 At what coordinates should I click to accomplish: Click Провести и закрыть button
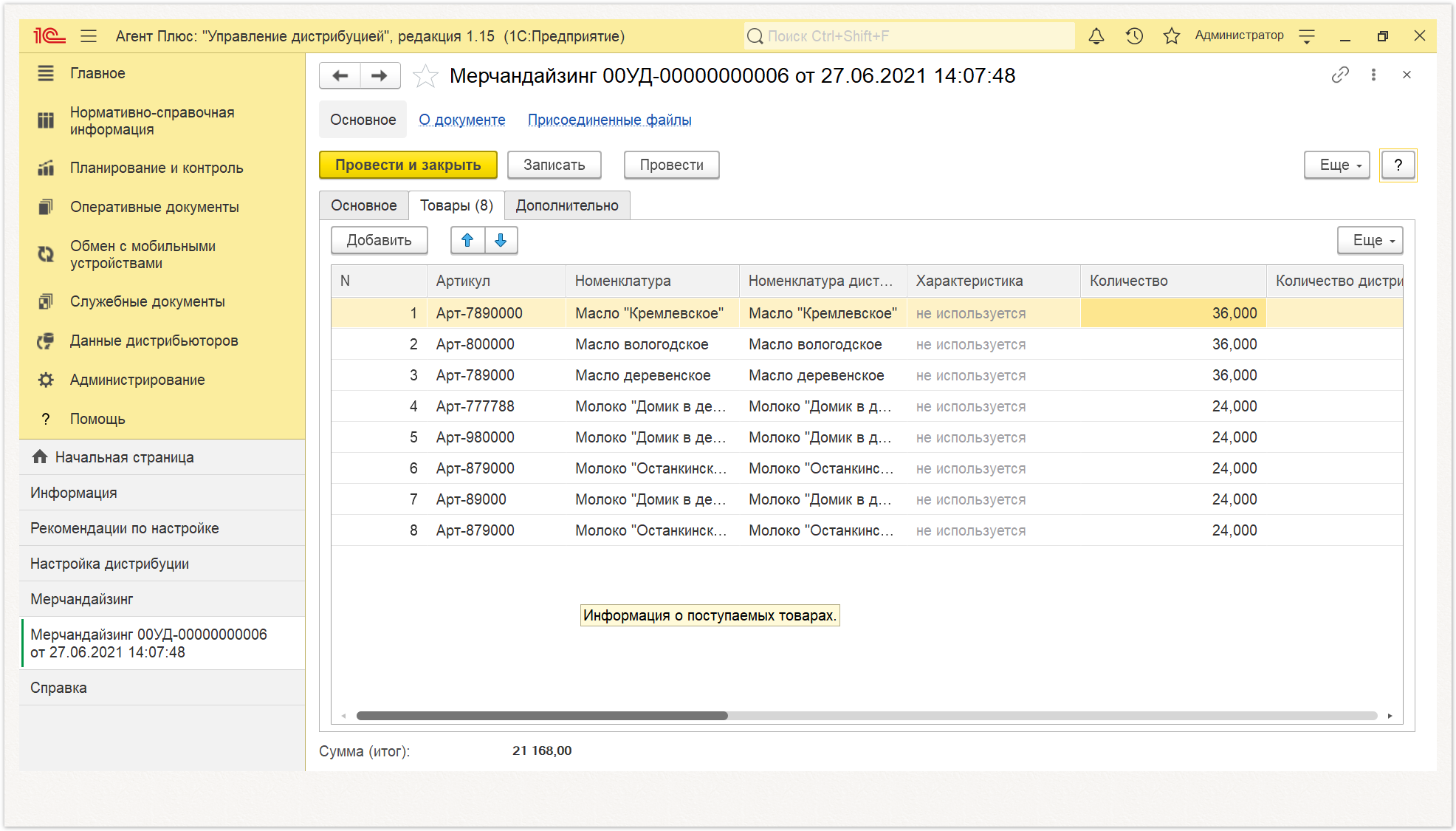tap(408, 165)
